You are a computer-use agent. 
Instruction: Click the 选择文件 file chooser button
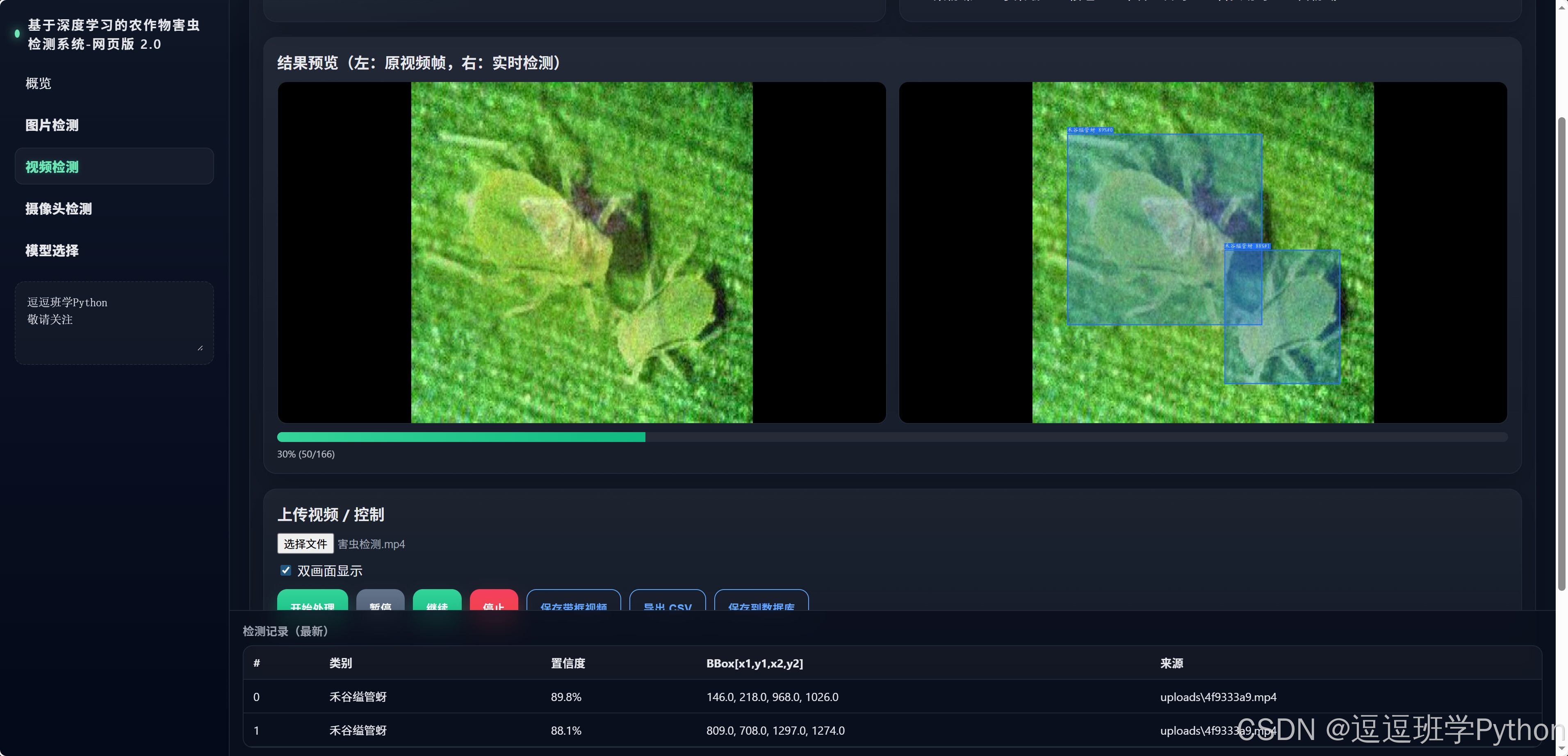305,544
